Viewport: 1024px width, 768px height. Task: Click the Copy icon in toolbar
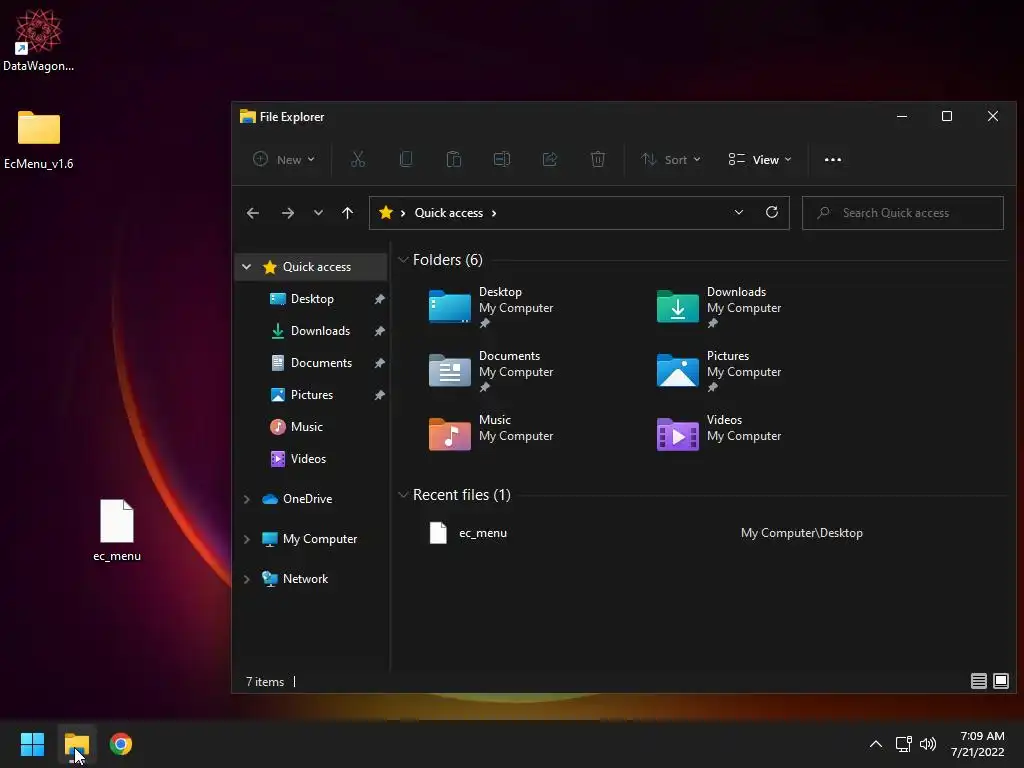[x=406, y=159]
